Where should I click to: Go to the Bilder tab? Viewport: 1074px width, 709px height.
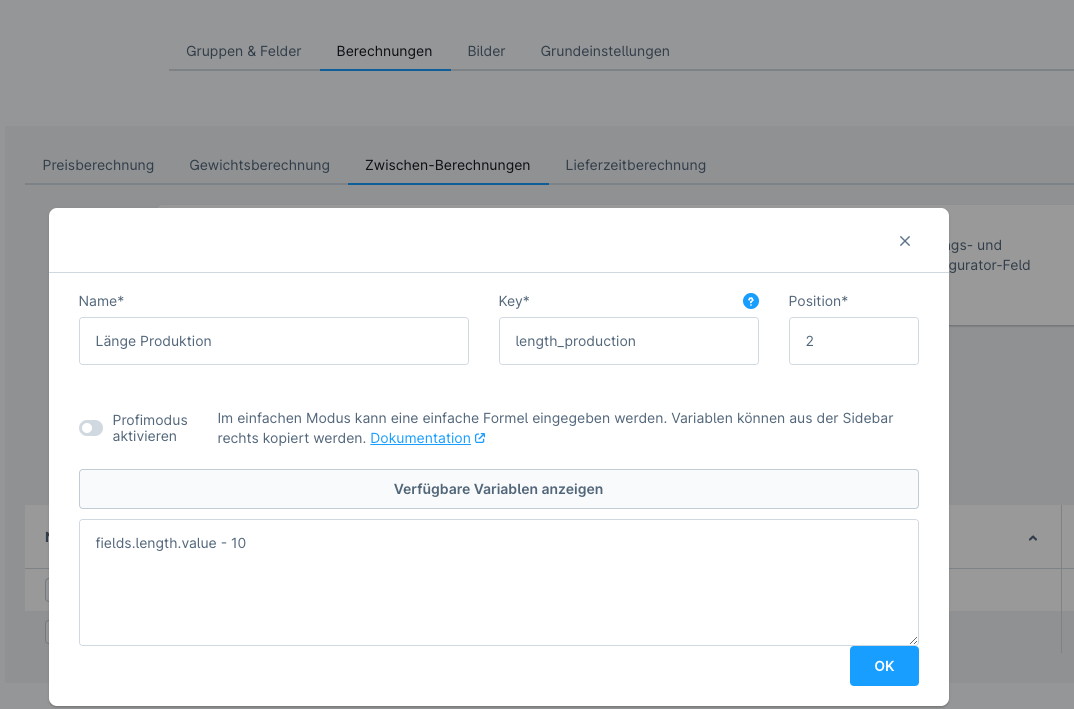[486, 51]
